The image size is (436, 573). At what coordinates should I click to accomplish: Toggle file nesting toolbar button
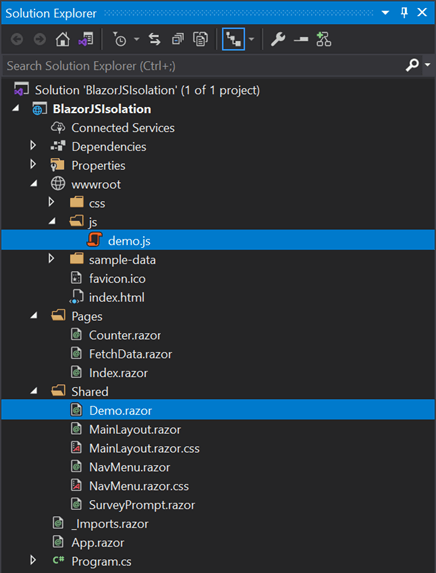click(233, 39)
